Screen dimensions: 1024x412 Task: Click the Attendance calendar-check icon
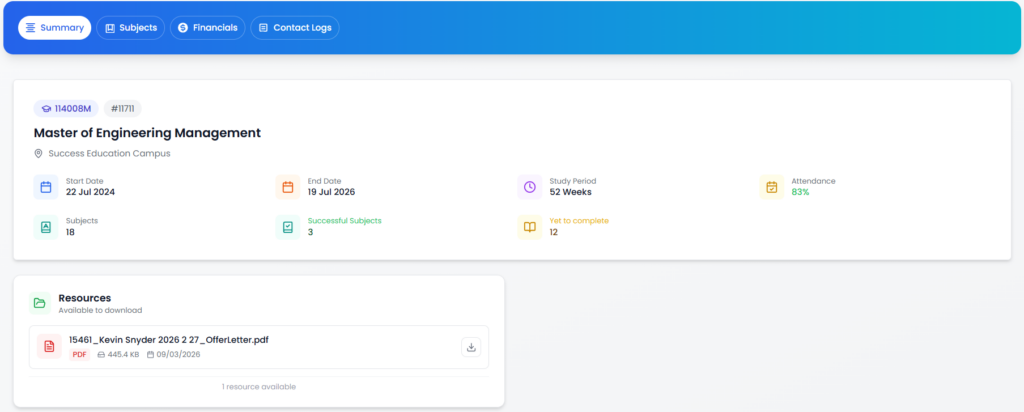771,187
